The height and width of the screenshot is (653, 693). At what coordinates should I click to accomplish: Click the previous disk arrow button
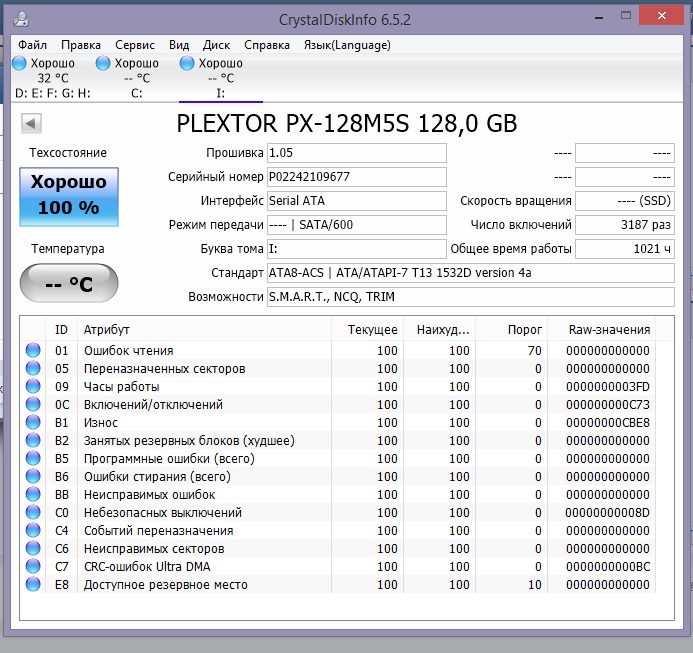(x=31, y=123)
